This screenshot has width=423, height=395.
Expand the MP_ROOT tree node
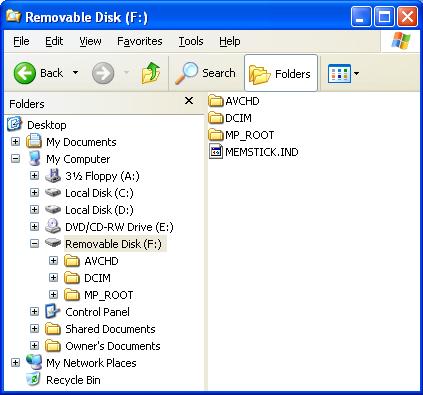[53, 294]
